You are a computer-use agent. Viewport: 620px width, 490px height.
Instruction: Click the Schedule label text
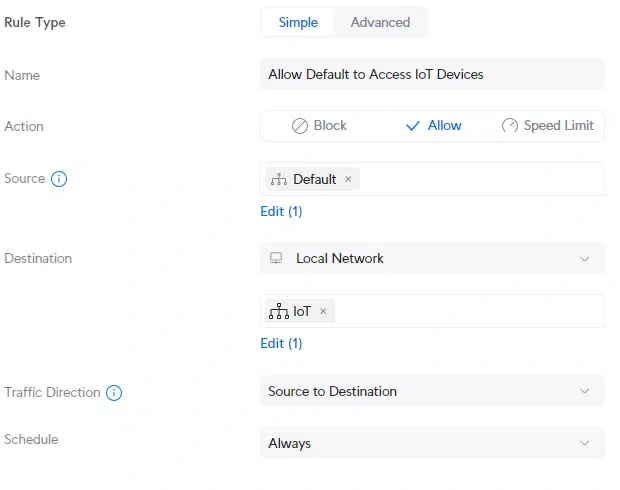(31, 439)
